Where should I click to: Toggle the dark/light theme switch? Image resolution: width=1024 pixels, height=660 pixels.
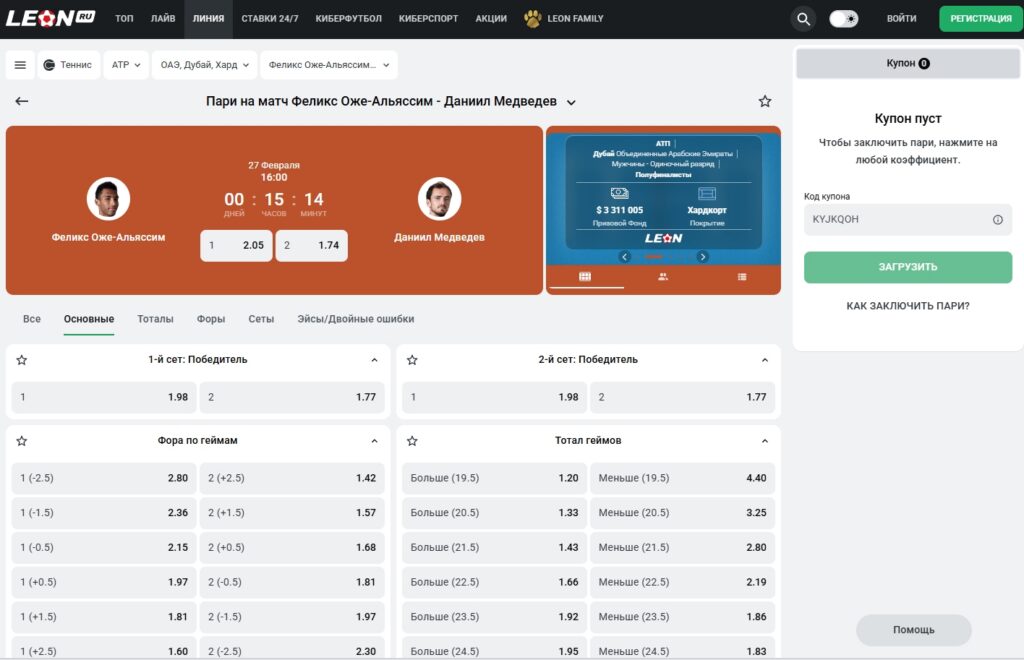[x=843, y=18]
